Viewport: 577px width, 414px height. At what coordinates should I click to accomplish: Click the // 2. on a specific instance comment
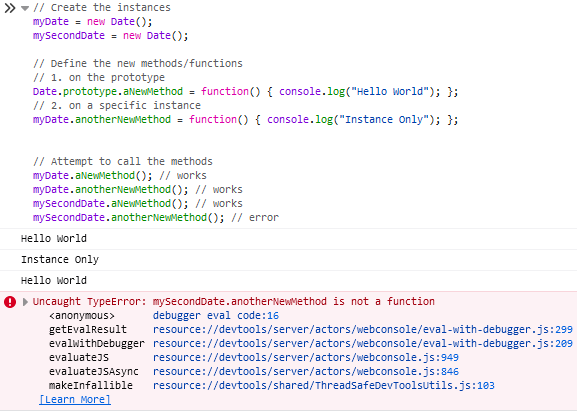click(x=117, y=105)
